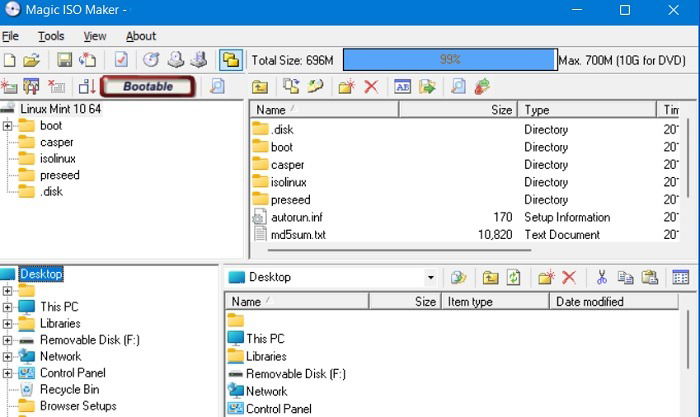The width and height of the screenshot is (700, 417).
Task: Create new folder in the local browser
Action: point(546,278)
